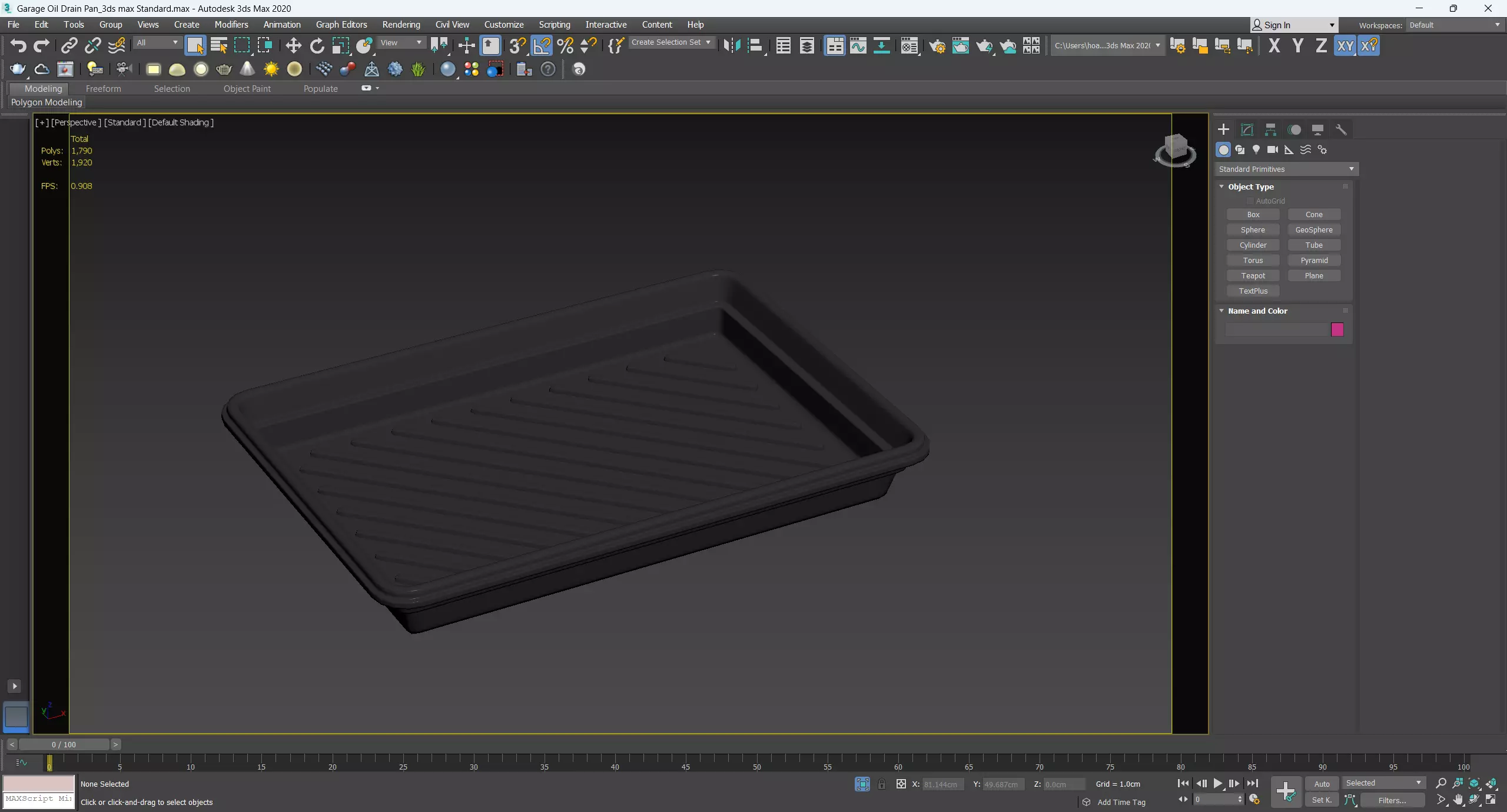This screenshot has width=1507, height=812.
Task: Click the Teapot primitive button
Action: pos(1253,276)
